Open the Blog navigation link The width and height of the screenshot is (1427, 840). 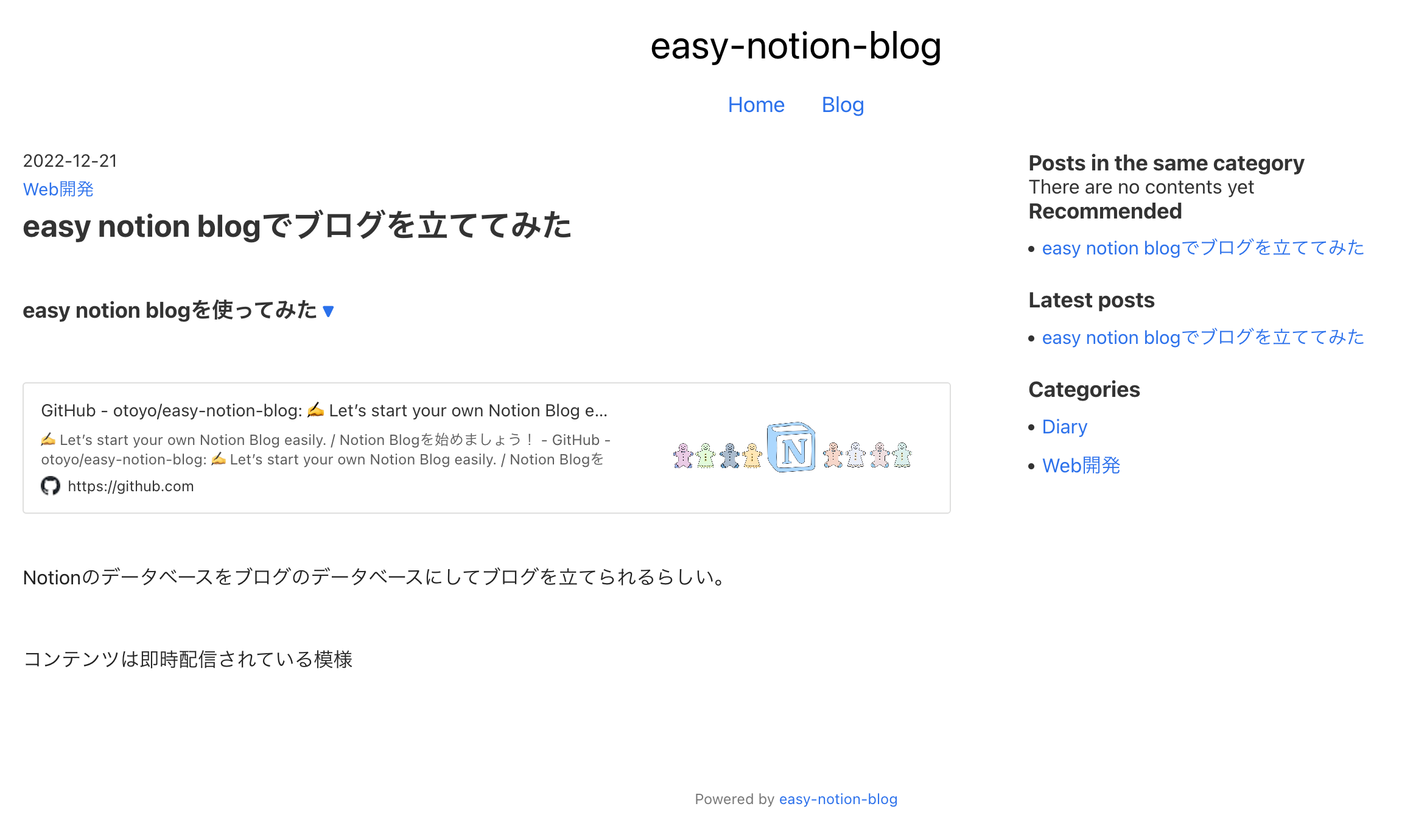click(843, 105)
